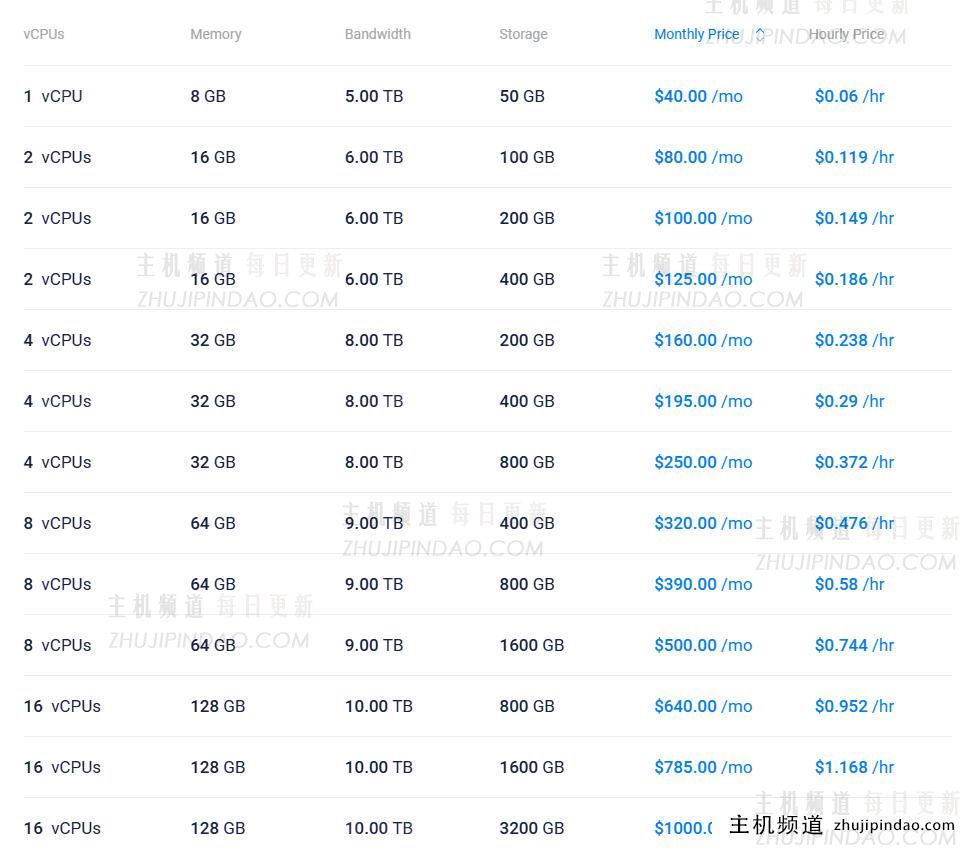
Task: Click 400 GB storage in $320.00 row
Action: click(527, 524)
